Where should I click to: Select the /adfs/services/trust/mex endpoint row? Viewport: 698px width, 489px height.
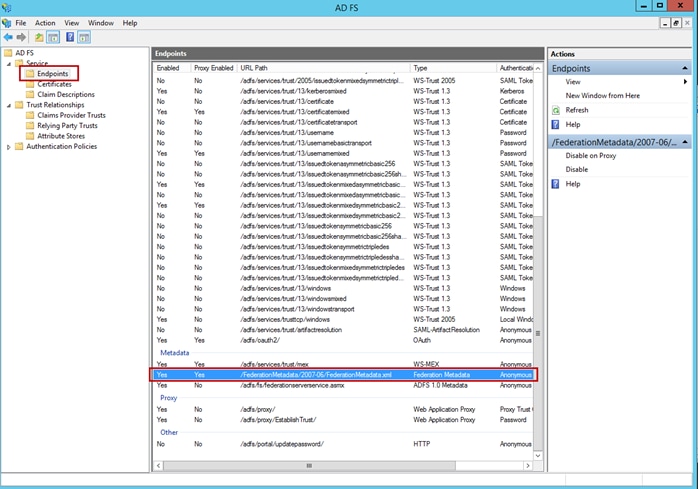point(343,364)
